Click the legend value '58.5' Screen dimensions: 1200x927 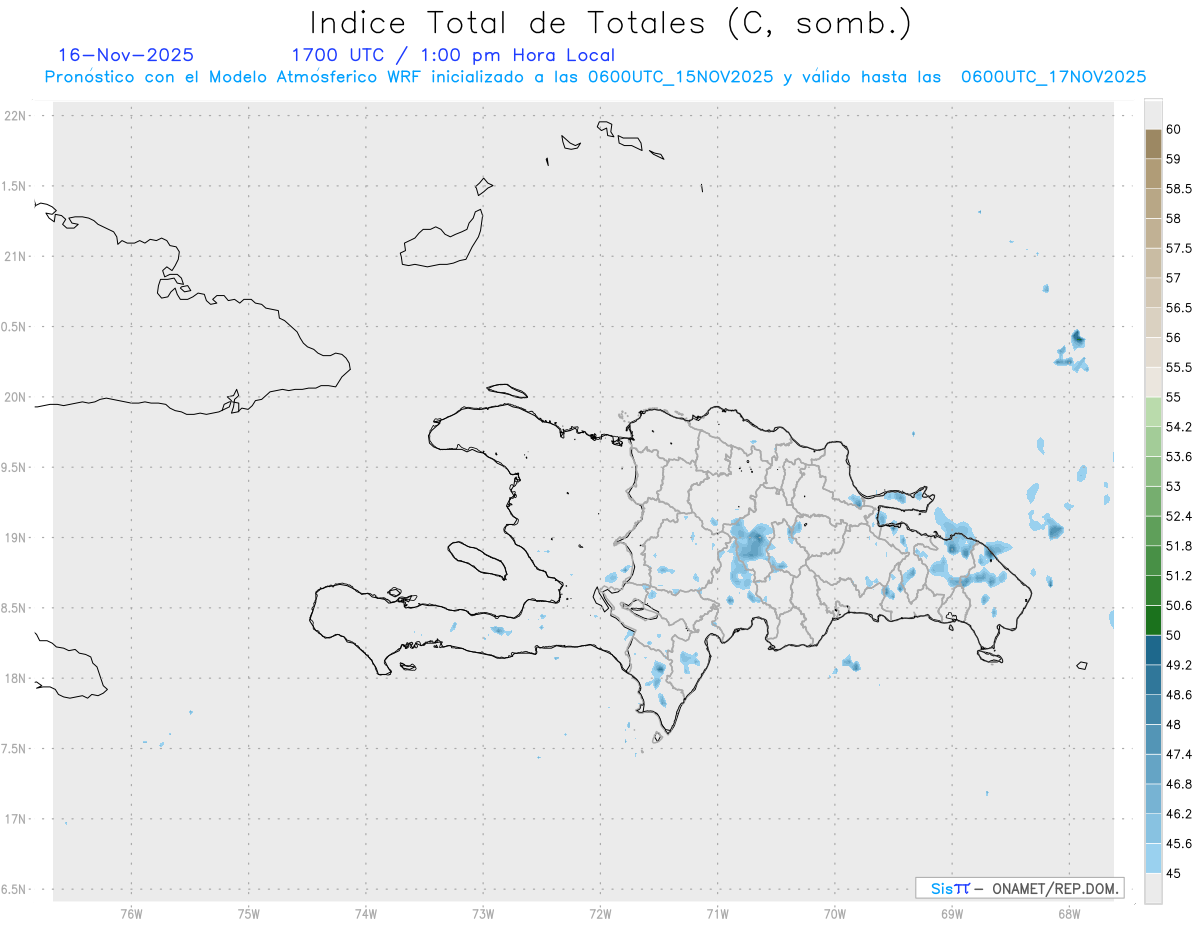click(1178, 188)
